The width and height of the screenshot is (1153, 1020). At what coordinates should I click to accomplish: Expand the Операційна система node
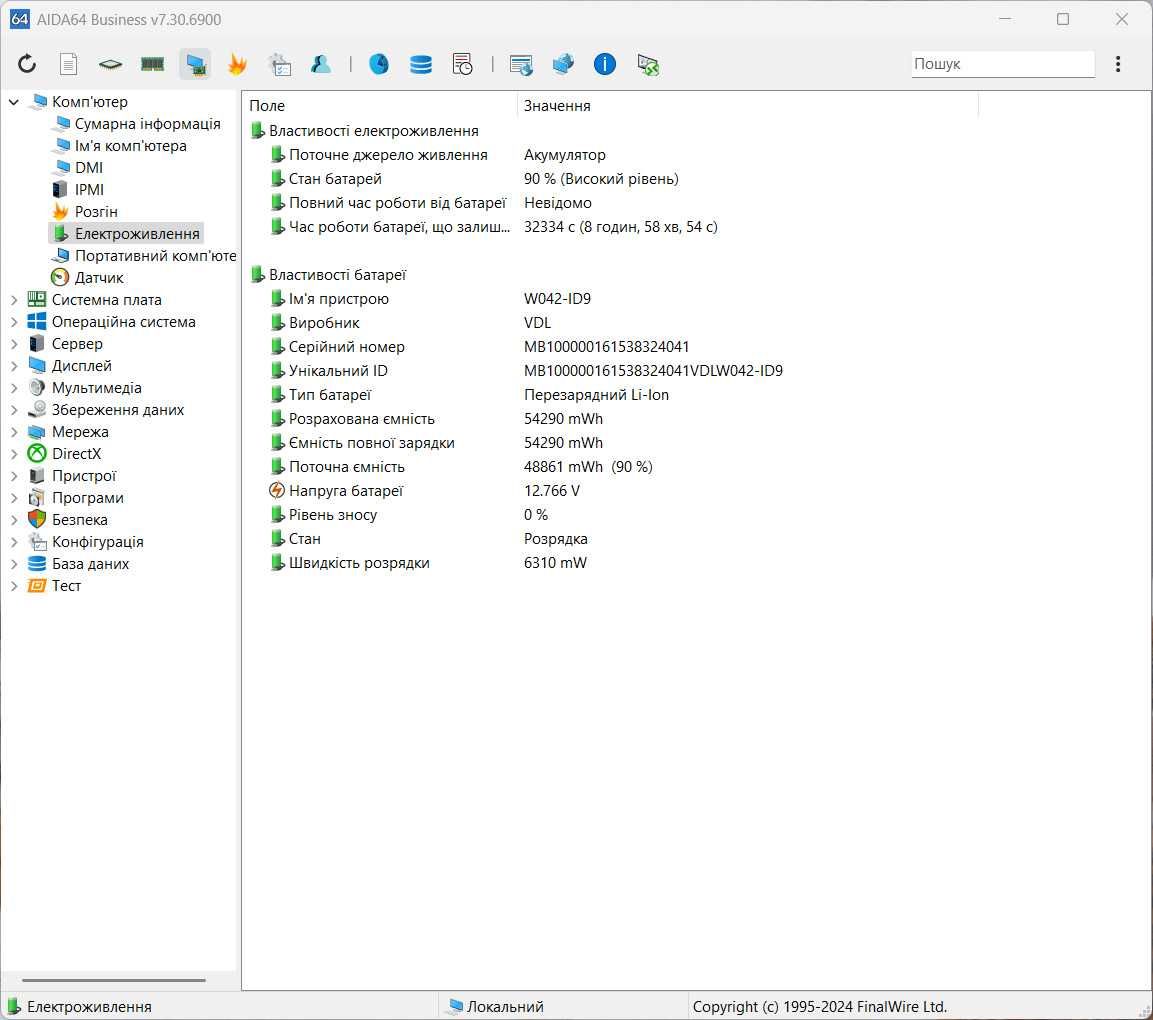(14, 322)
